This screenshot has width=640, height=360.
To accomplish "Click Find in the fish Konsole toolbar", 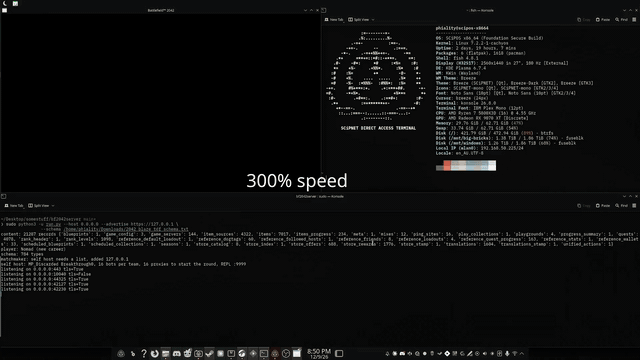I will pos(622,20).
